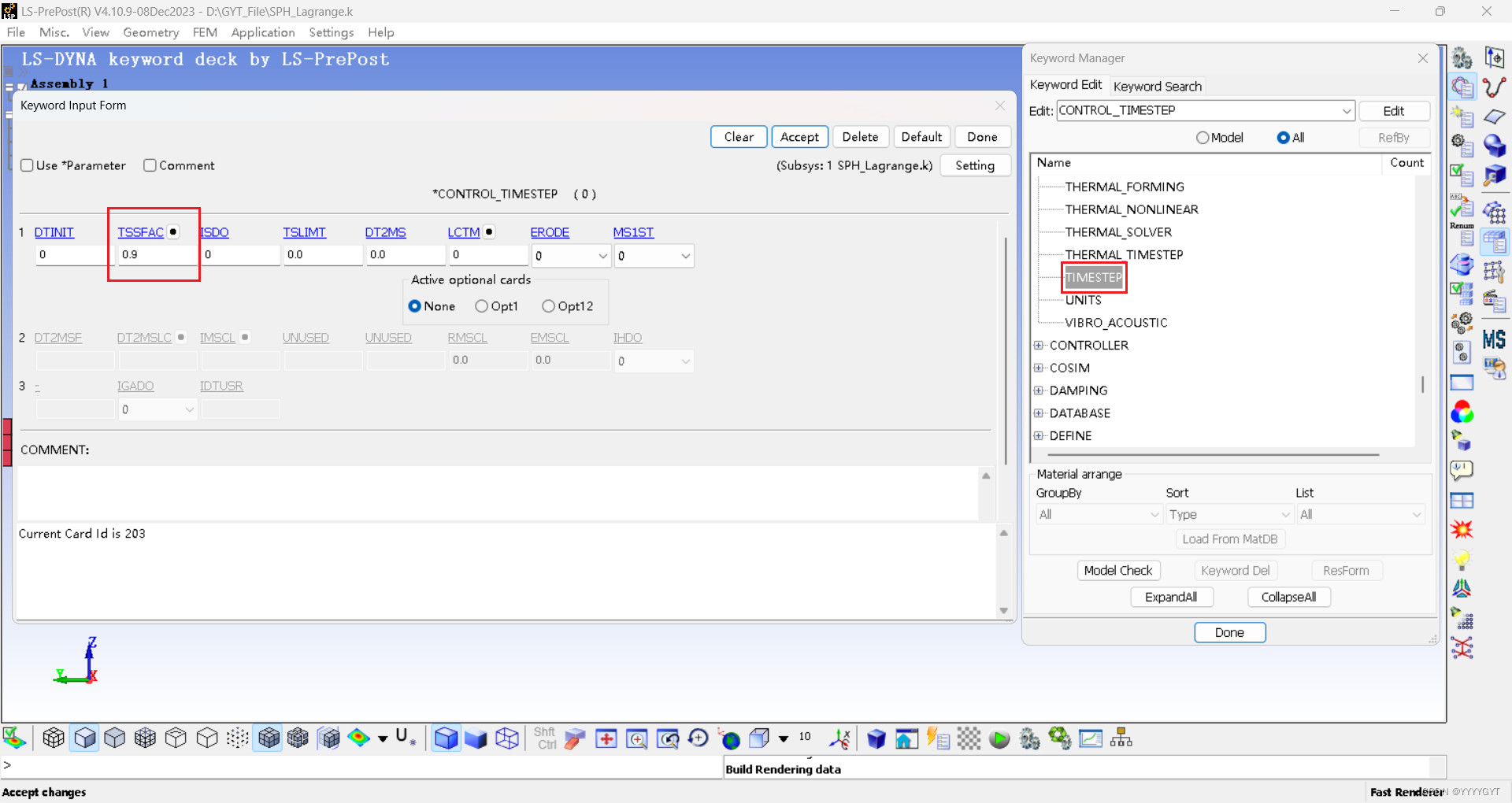This screenshot has height=803, width=1512.
Task: Select the None optional cards radio
Action: pos(414,306)
